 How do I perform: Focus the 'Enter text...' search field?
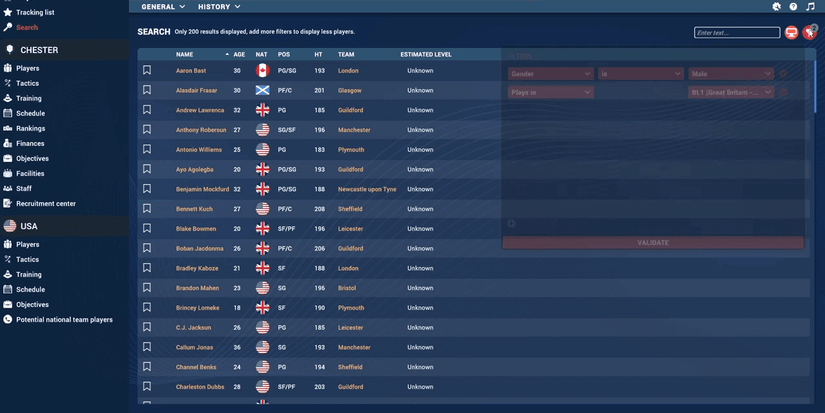point(737,33)
